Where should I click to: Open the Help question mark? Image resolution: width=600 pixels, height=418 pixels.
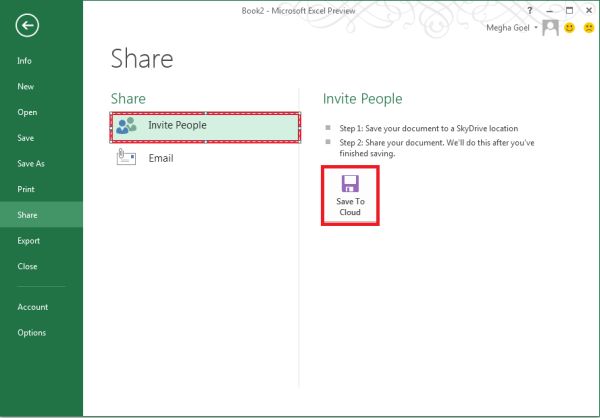point(530,10)
